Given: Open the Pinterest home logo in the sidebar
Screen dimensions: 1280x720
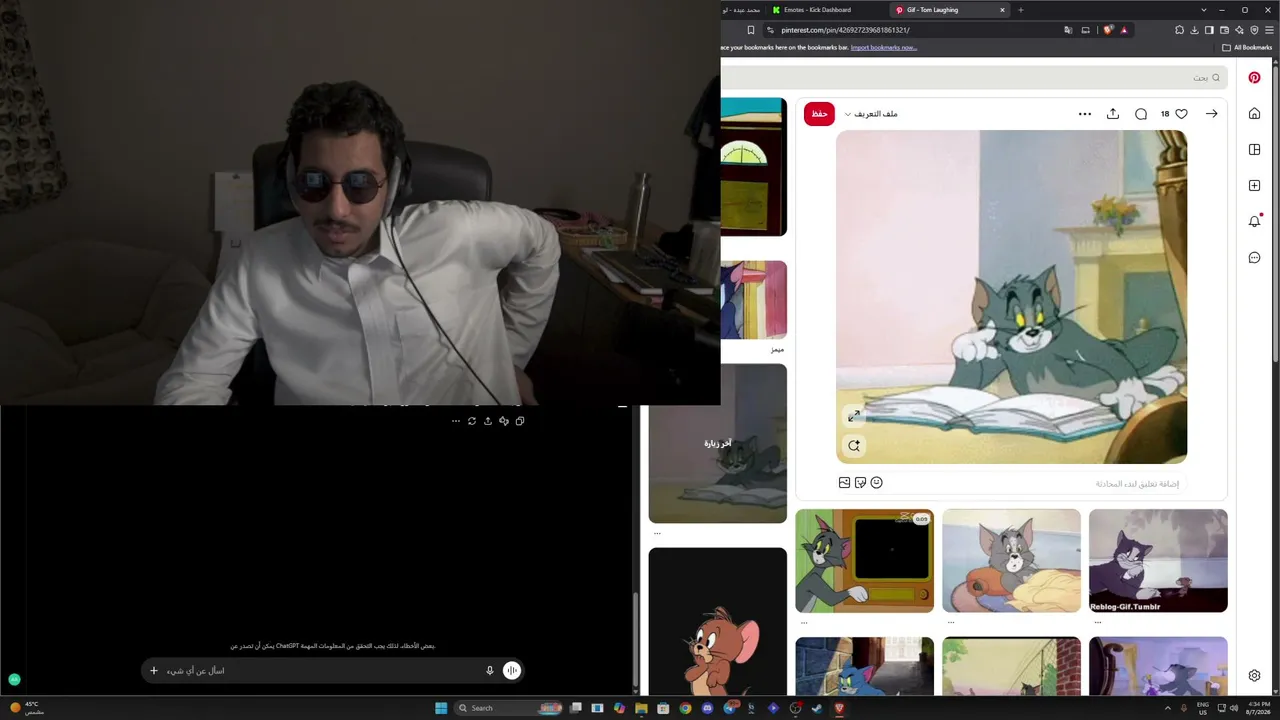Looking at the screenshot, I should coord(1254,78).
